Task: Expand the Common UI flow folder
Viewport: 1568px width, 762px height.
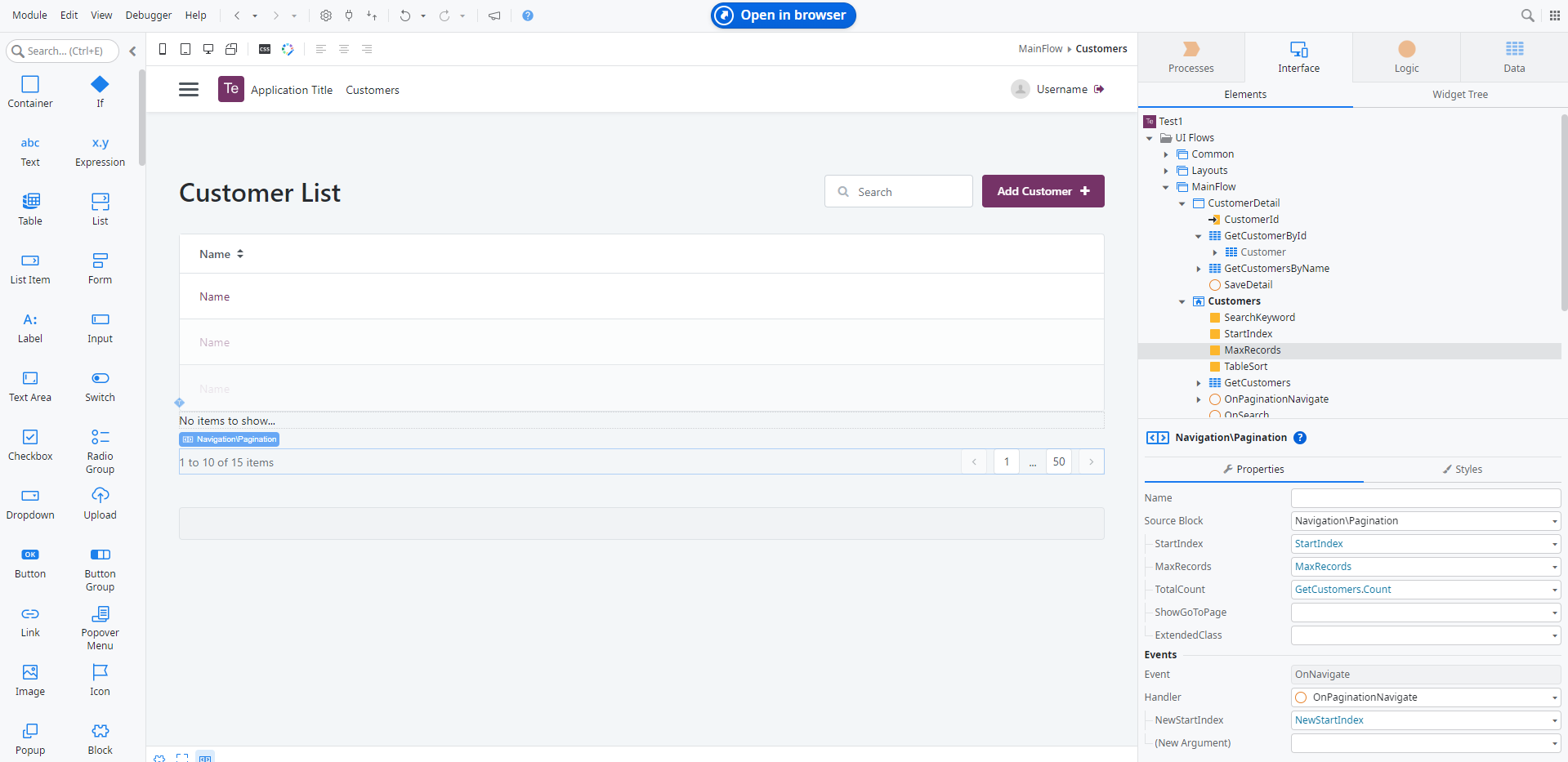Action: (1167, 154)
